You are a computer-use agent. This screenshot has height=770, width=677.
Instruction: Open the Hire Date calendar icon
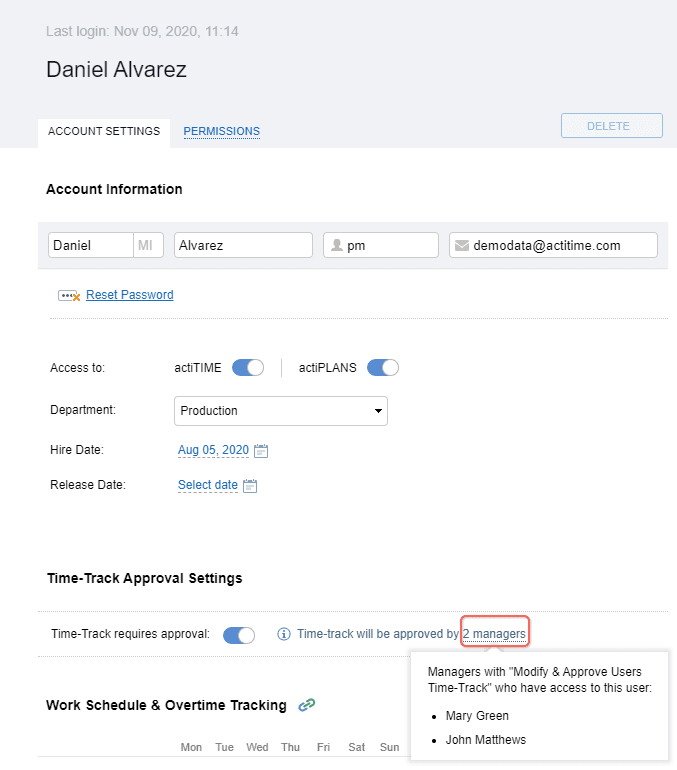261,450
